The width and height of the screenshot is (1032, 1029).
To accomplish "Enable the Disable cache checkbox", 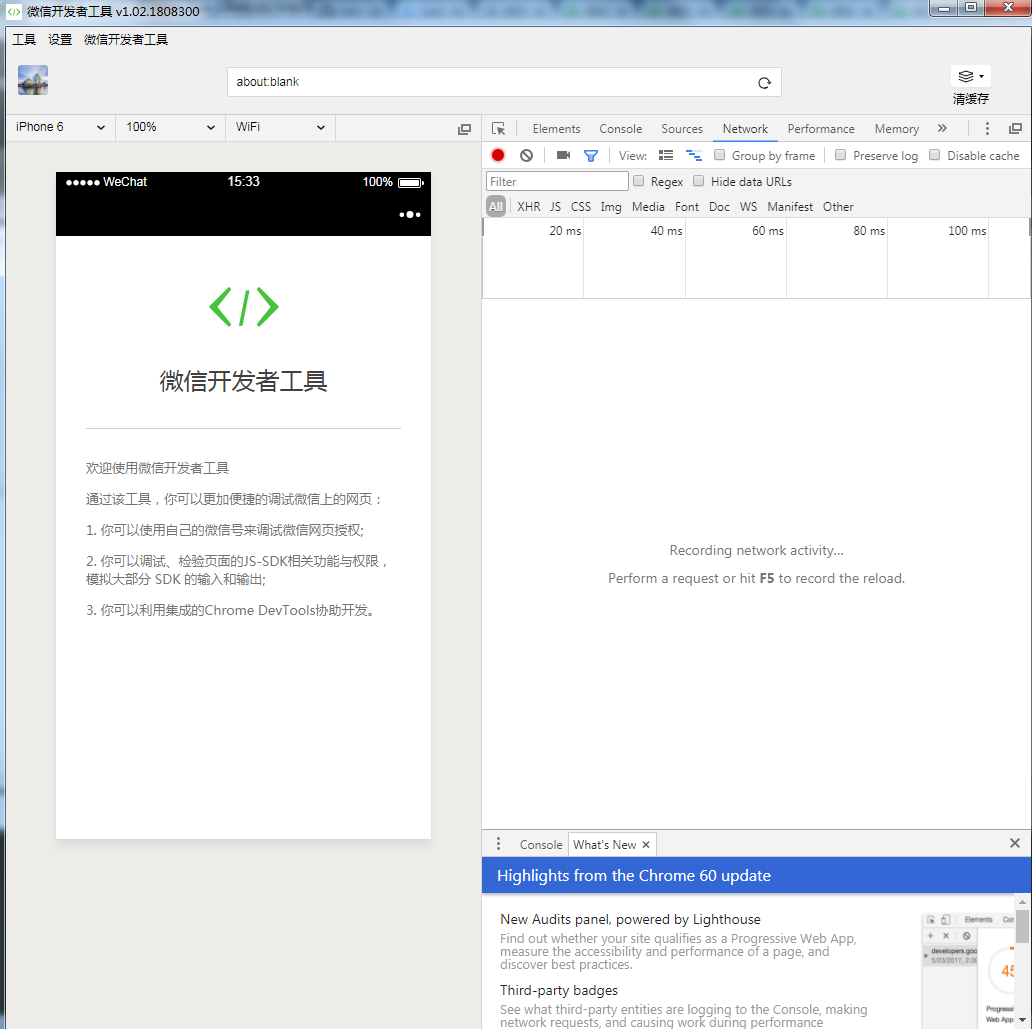I will [935, 155].
